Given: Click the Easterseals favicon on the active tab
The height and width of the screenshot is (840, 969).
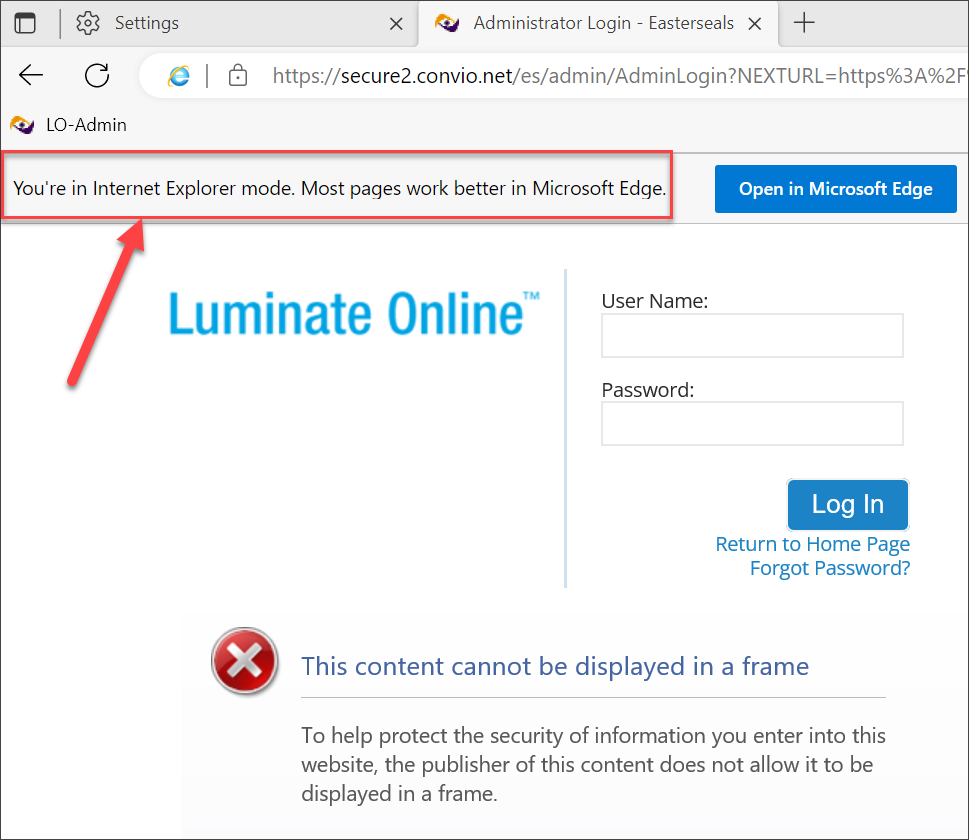Looking at the screenshot, I should click(x=447, y=23).
